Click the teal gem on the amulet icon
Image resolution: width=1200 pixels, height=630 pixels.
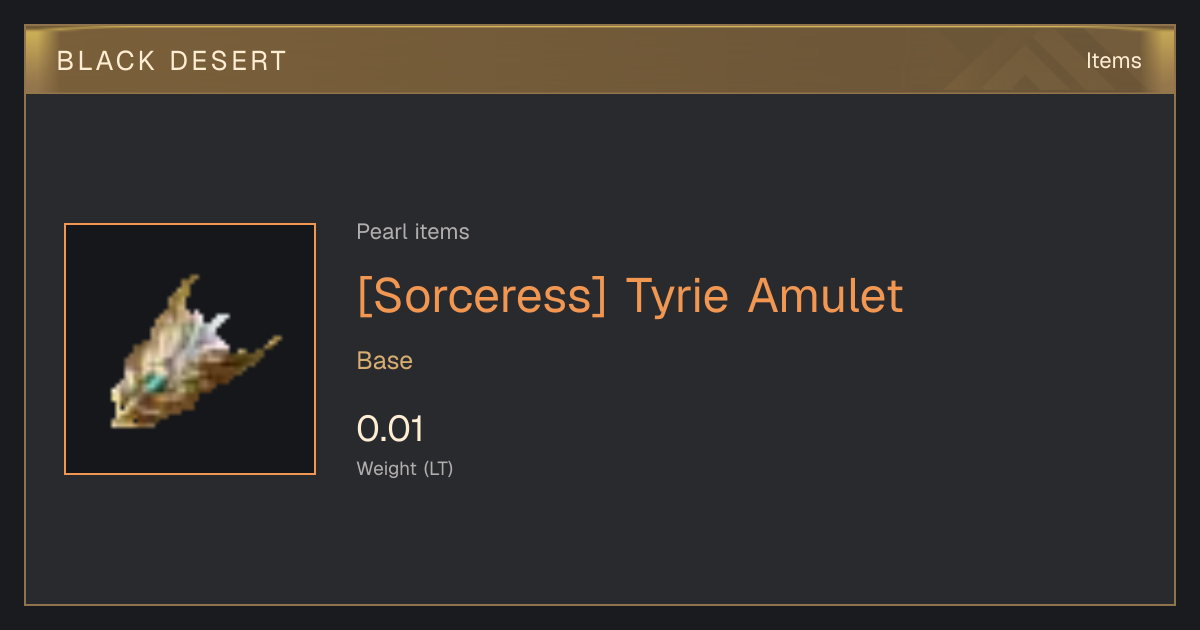[x=154, y=382]
